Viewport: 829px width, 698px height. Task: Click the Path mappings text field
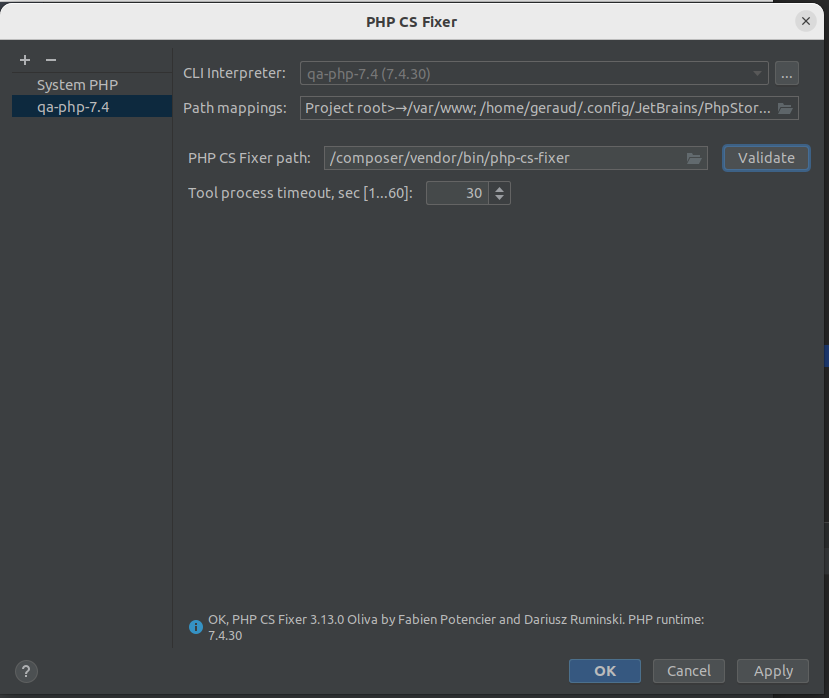[537, 108]
